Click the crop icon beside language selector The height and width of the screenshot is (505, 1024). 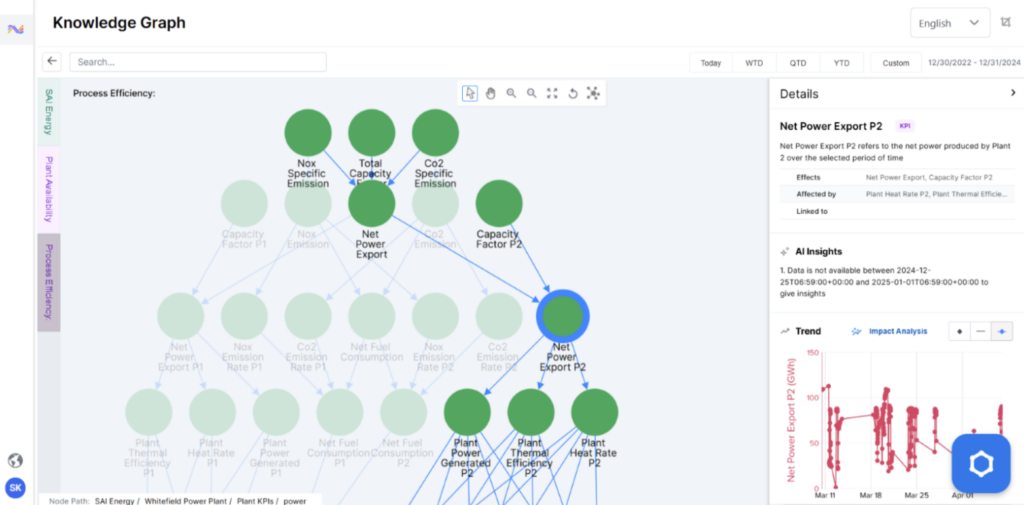pyautogui.click(x=1006, y=23)
